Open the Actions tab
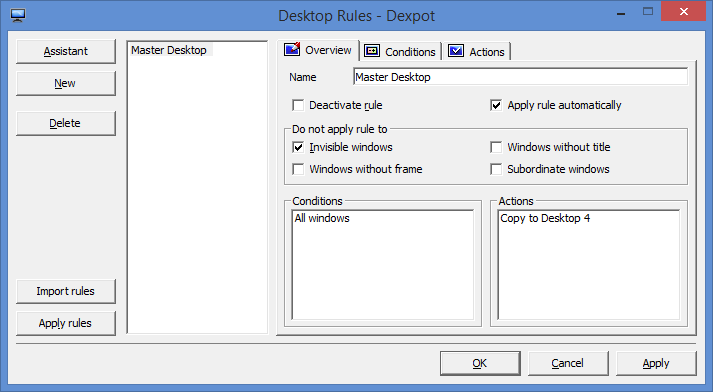The image size is (713, 392). click(477, 52)
